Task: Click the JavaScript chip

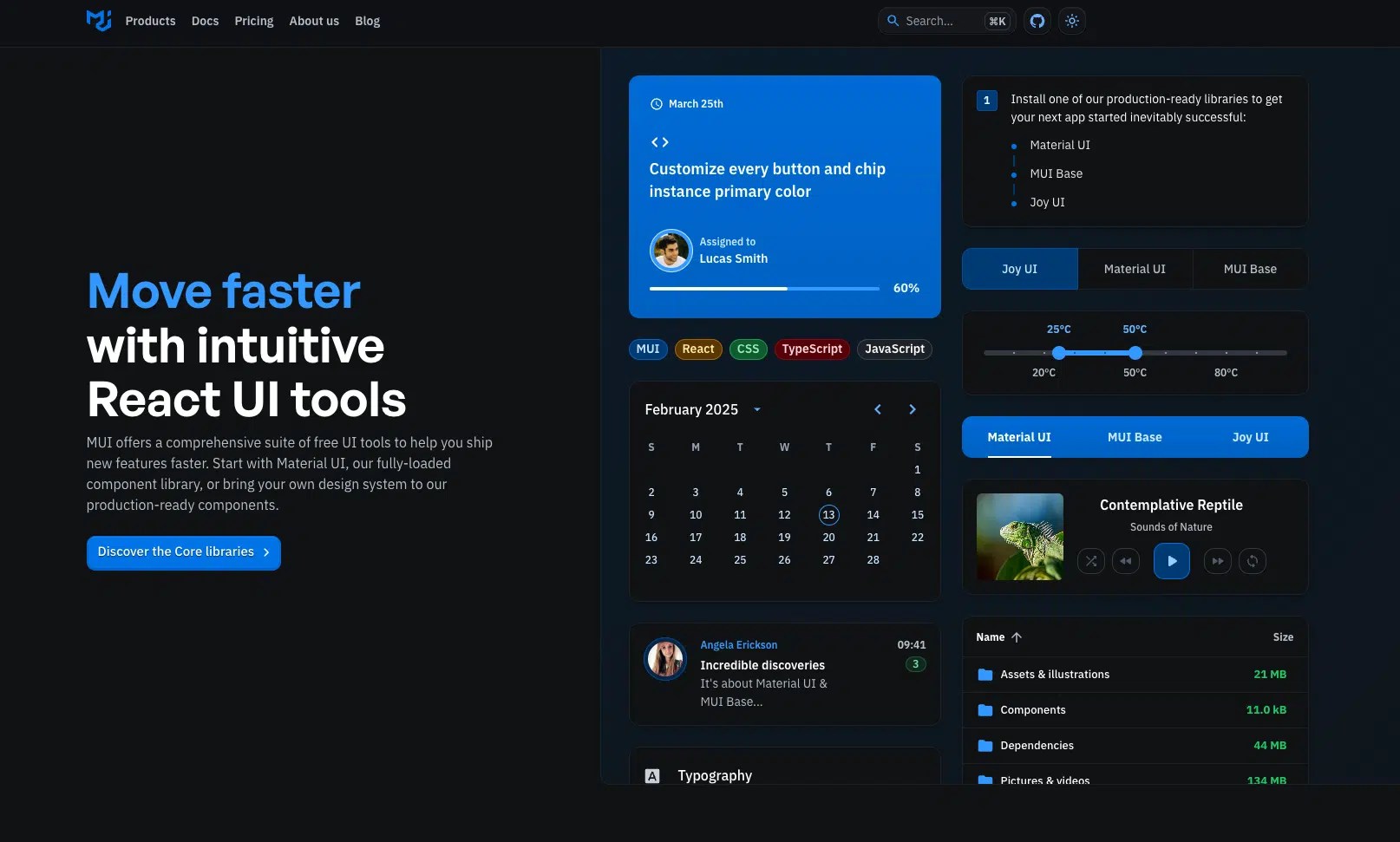Action: [895, 349]
